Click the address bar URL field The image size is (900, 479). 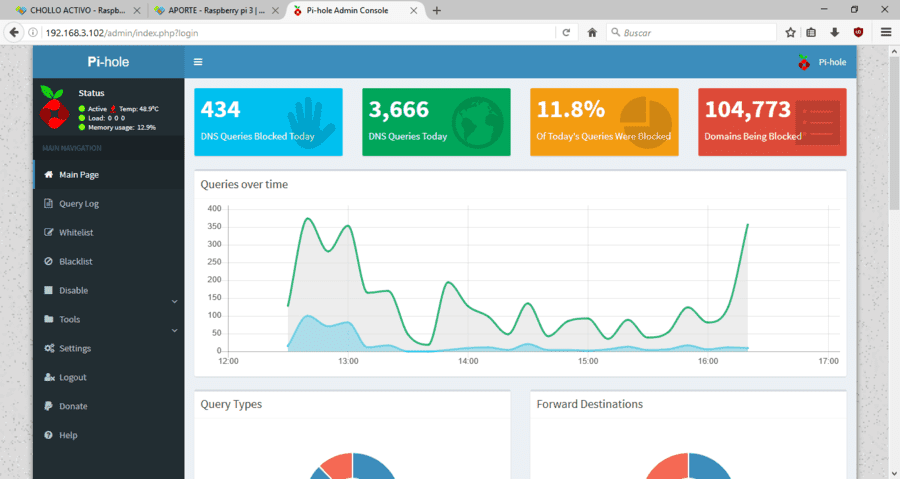coord(298,33)
